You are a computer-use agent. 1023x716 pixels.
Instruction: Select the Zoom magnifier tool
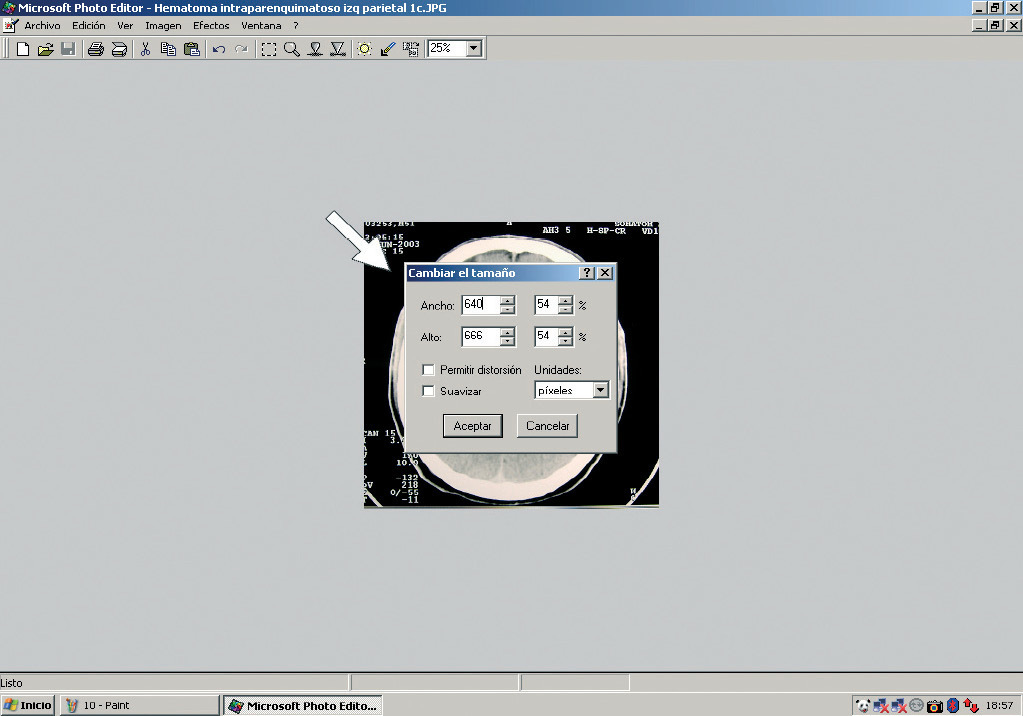291,49
